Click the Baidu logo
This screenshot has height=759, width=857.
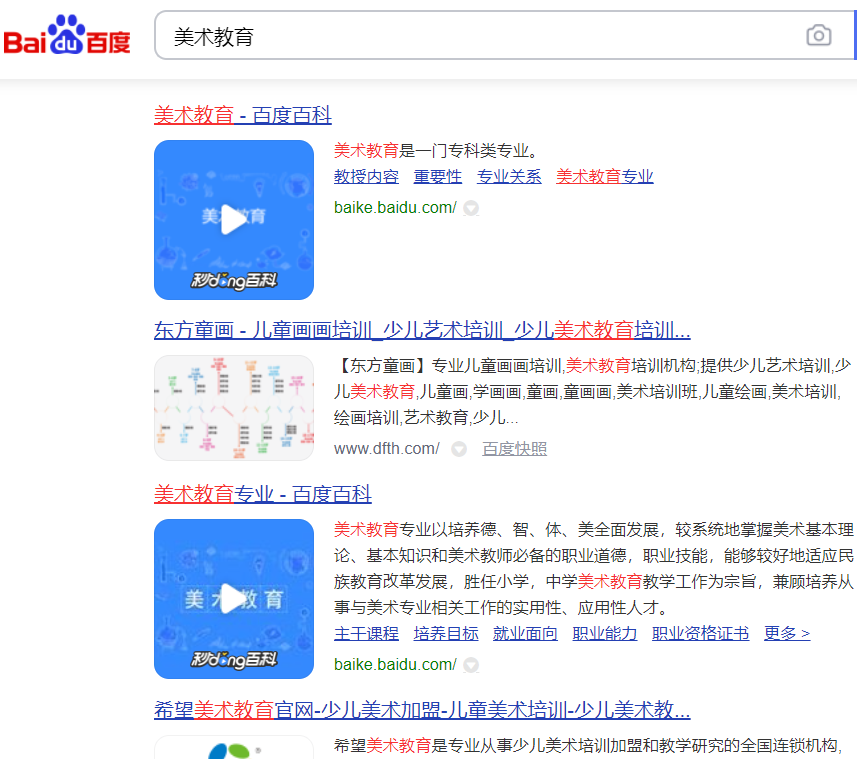pyautogui.click(x=67, y=36)
